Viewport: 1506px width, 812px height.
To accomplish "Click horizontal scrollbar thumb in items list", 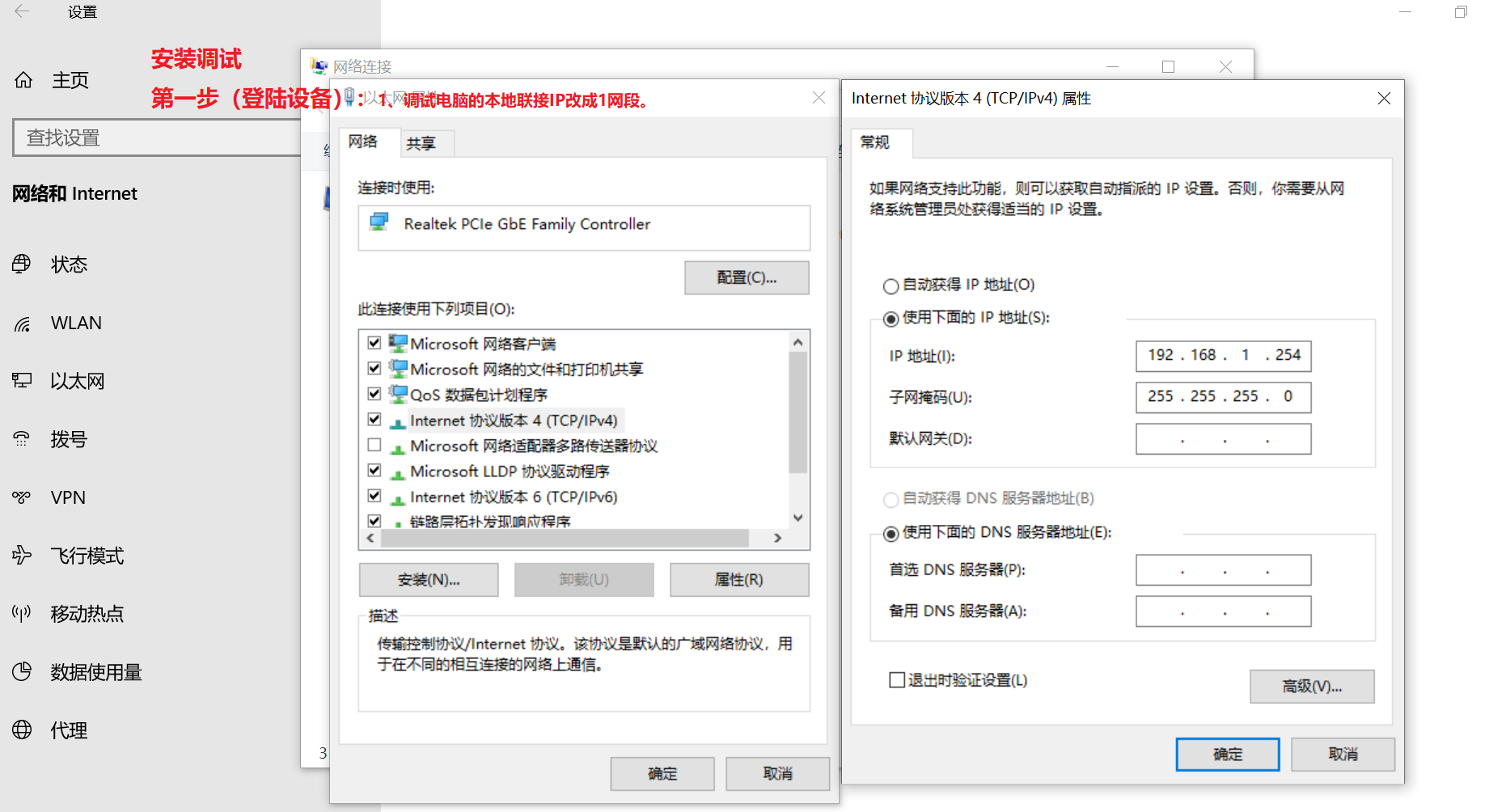I will 565,538.
